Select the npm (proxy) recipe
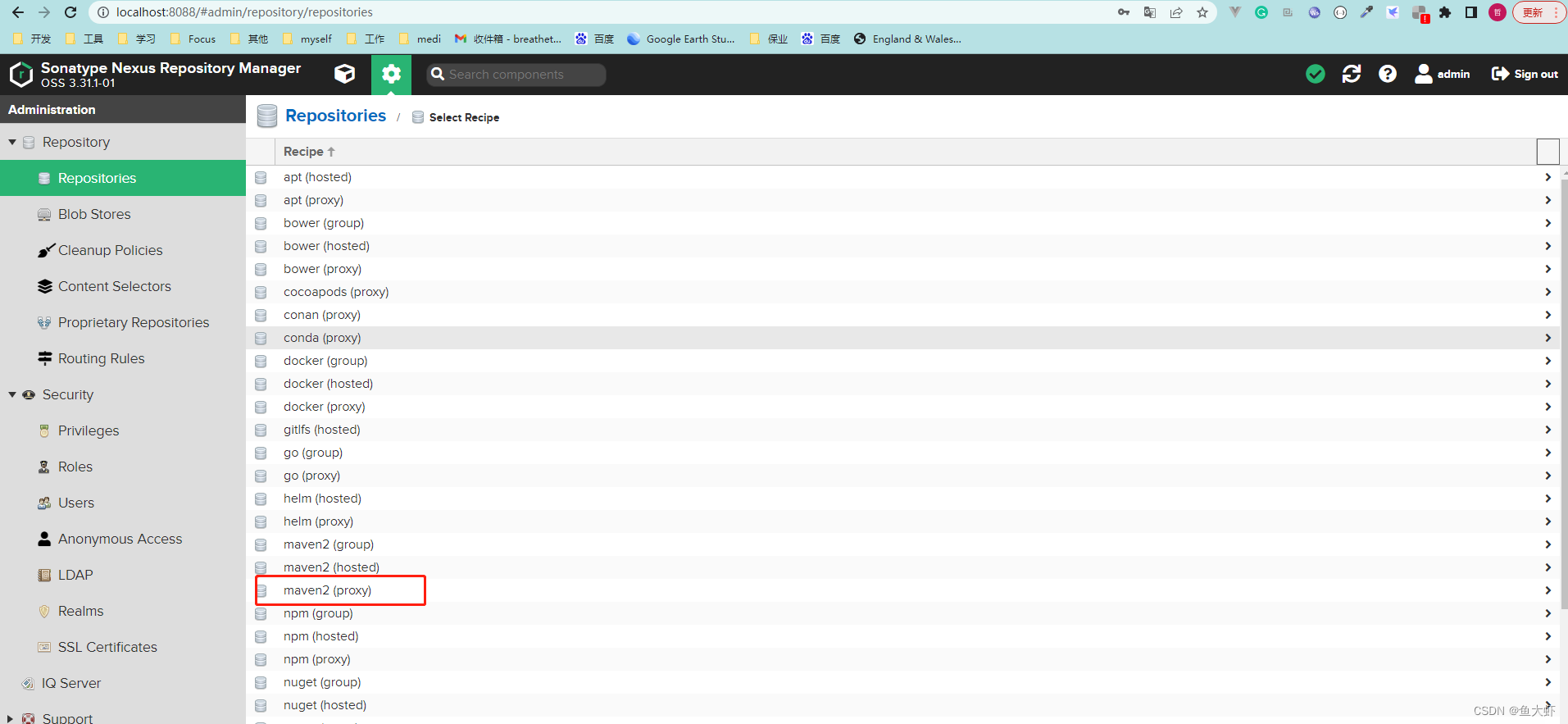The height and width of the screenshot is (724, 1568). coord(902,659)
